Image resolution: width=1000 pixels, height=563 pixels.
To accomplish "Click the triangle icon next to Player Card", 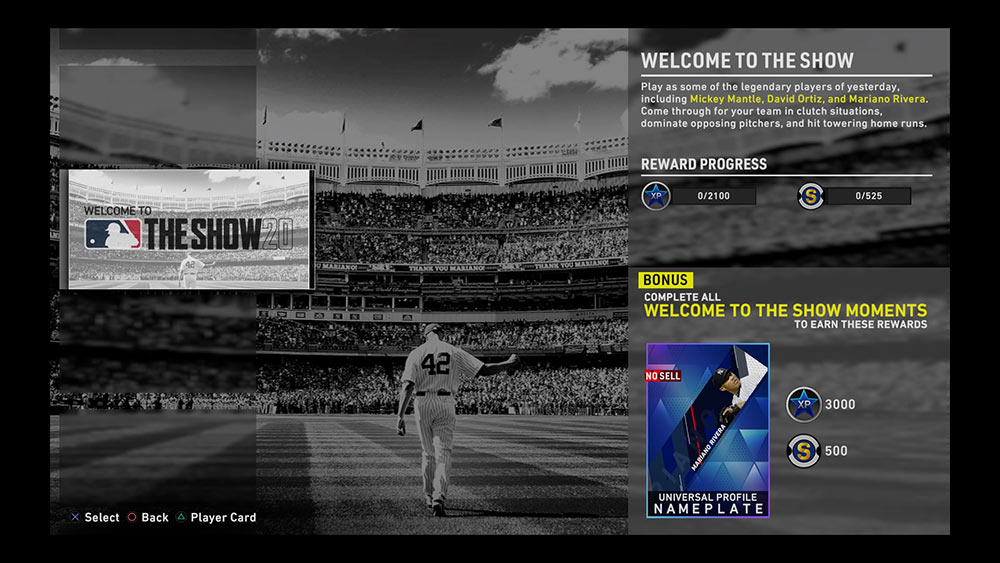I will pos(181,518).
